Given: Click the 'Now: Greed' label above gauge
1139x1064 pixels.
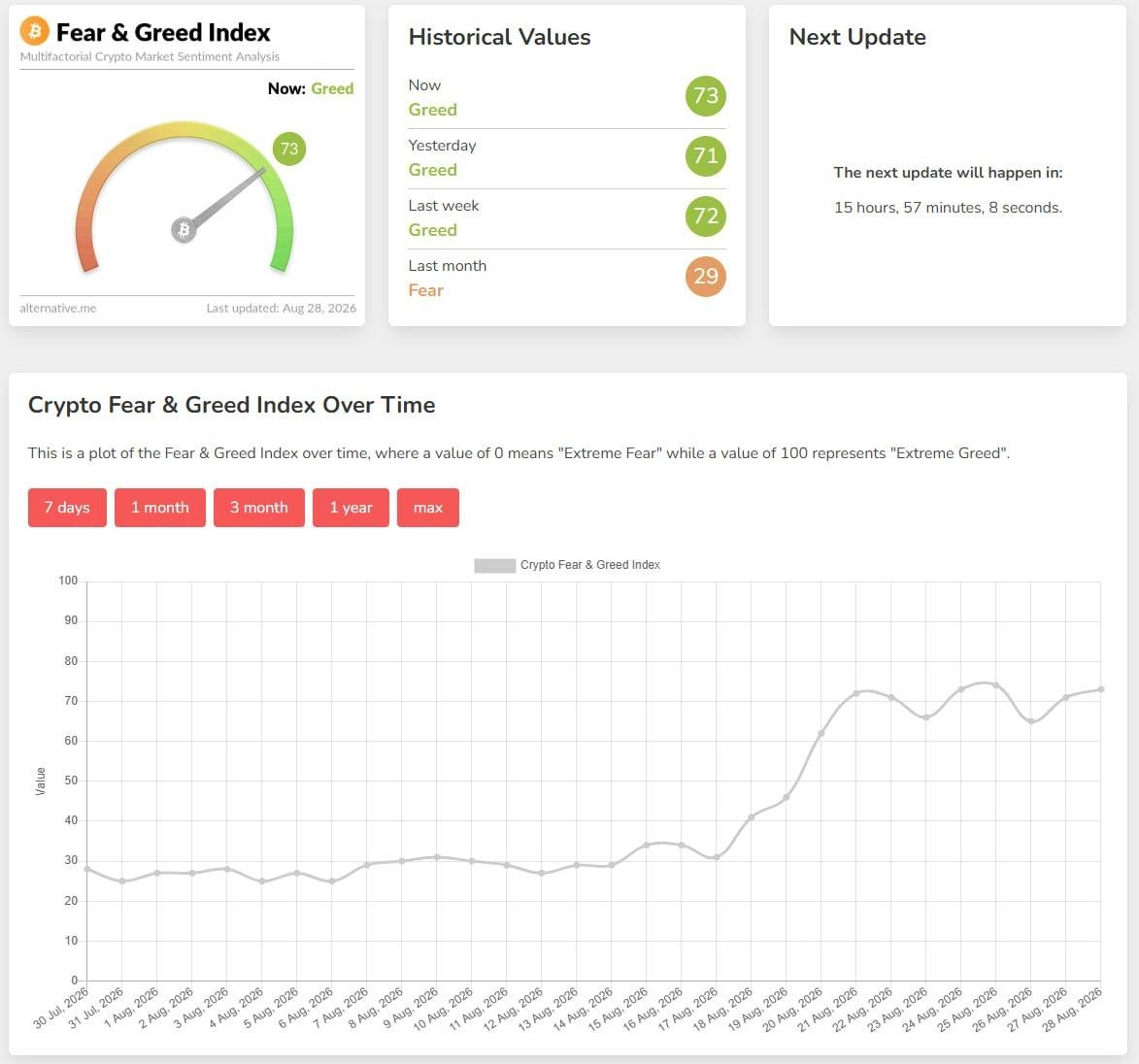Looking at the screenshot, I should tap(311, 88).
